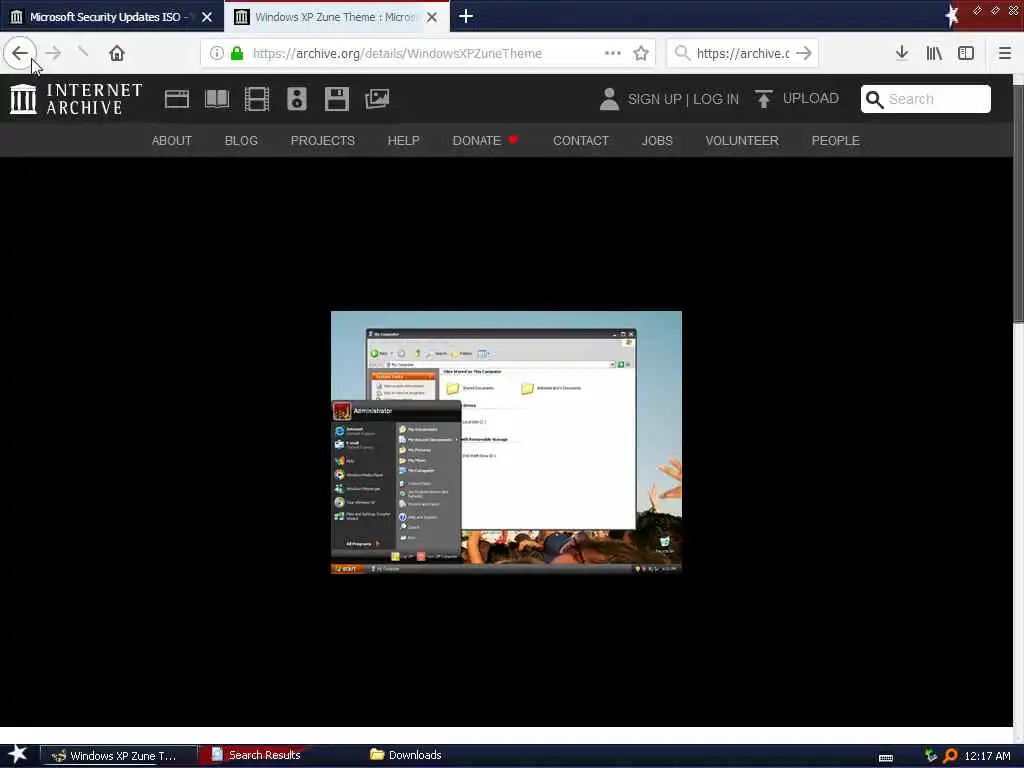Close the Windows XP Zune Theme tab

click(432, 17)
